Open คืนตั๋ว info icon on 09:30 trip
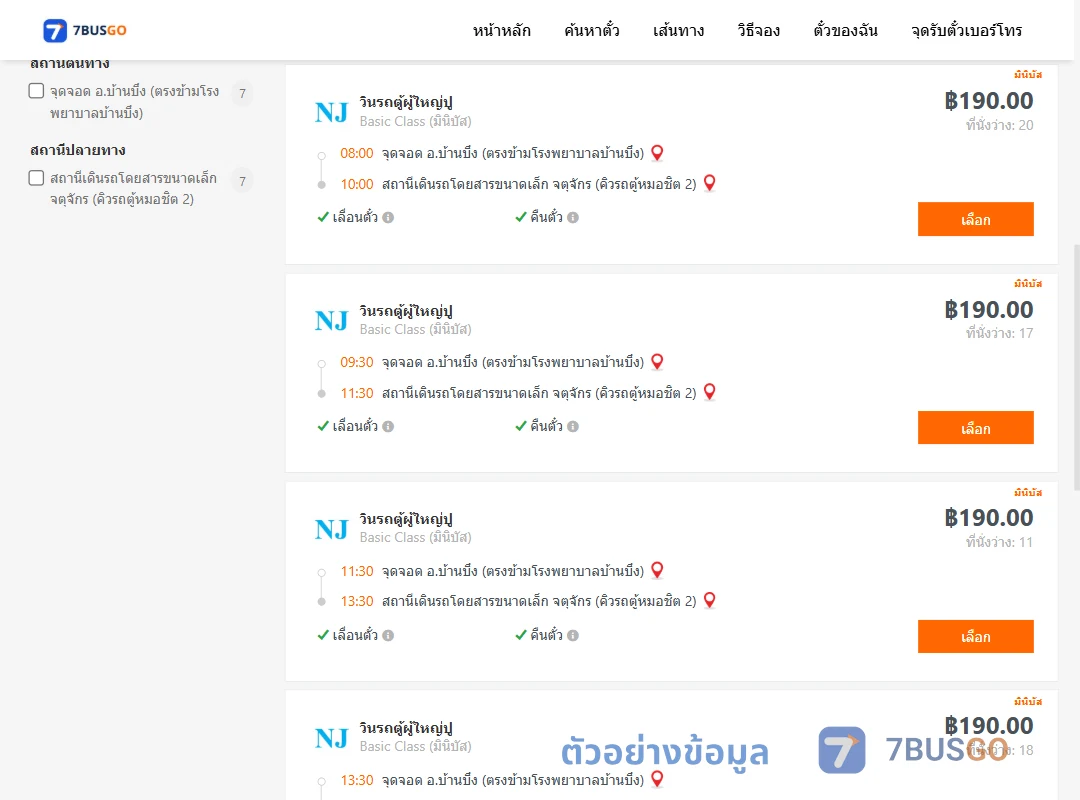 573,427
